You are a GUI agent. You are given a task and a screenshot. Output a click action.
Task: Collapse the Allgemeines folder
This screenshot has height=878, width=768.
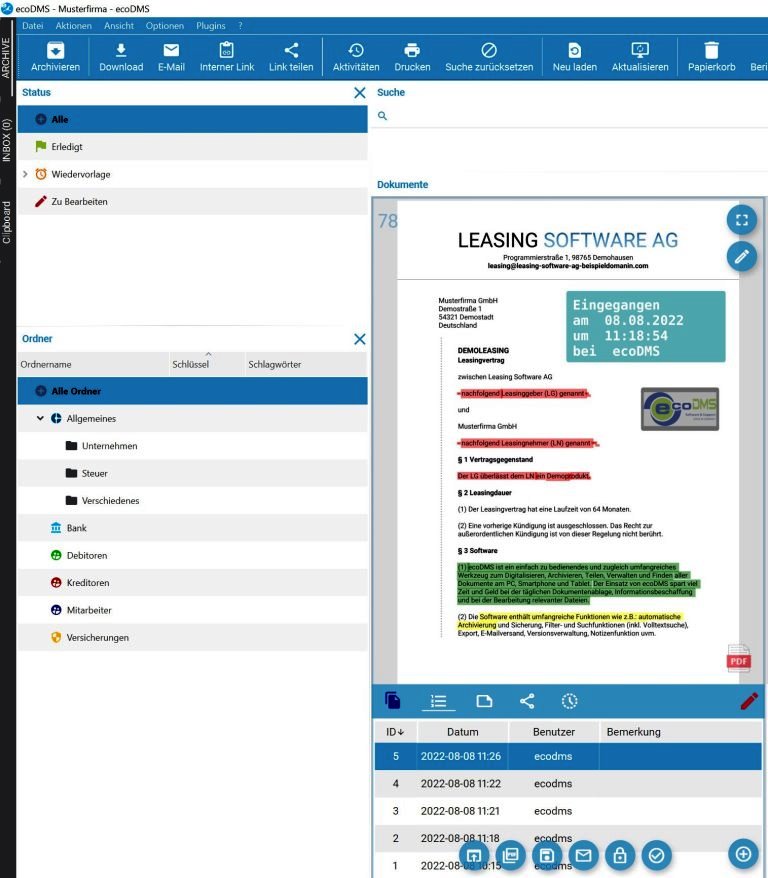tap(40, 418)
